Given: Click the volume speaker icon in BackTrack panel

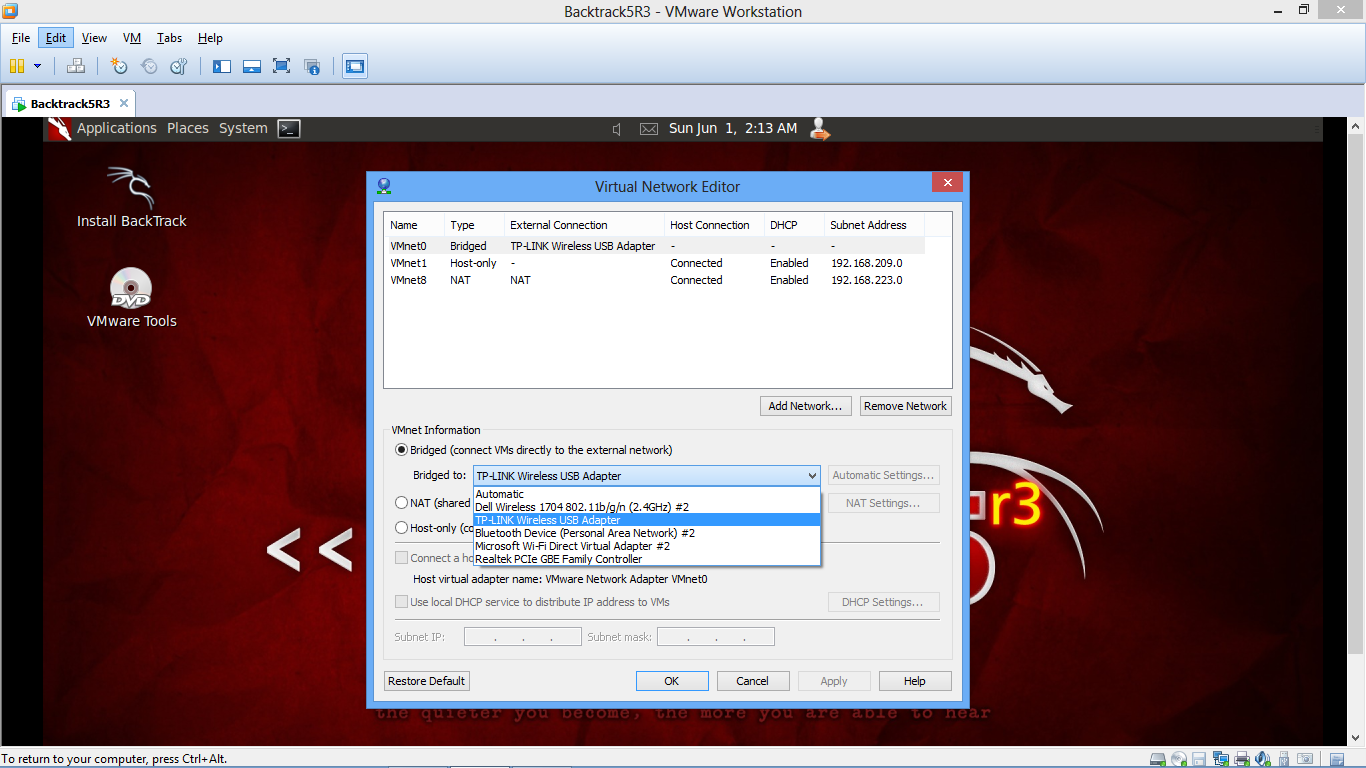Looking at the screenshot, I should pyautogui.click(x=617, y=129).
